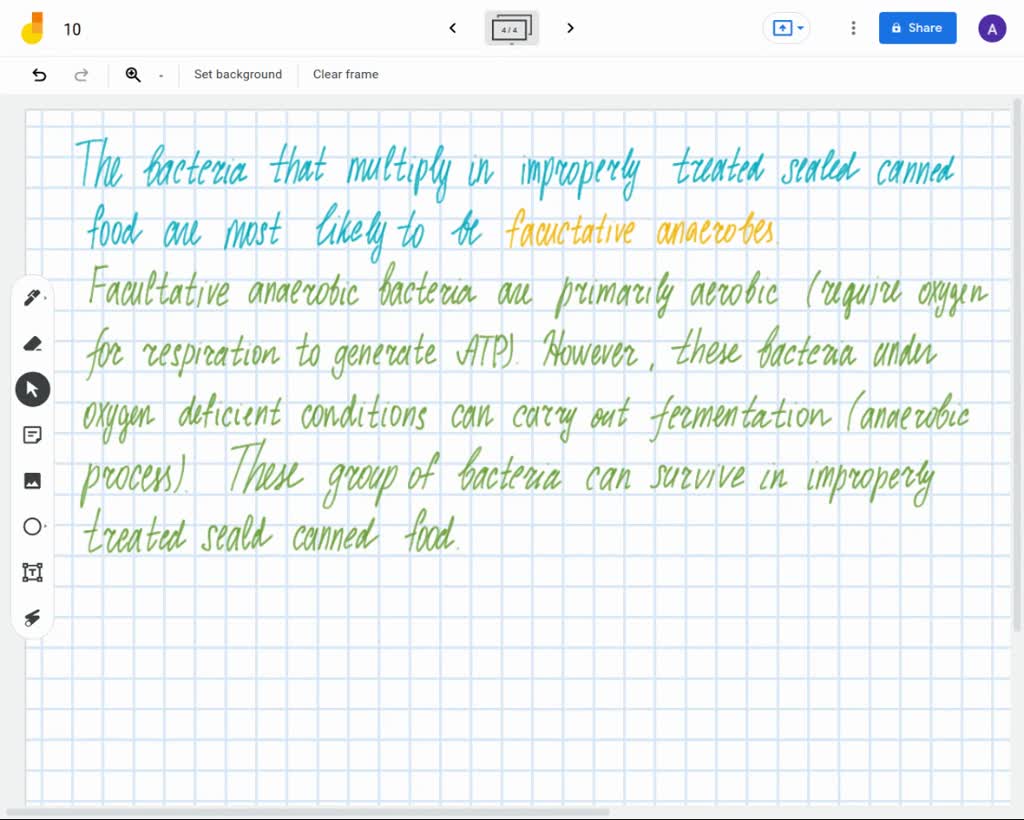Screen dimensions: 1024x820
Task: Go to the previous frame
Action: [x=453, y=28]
